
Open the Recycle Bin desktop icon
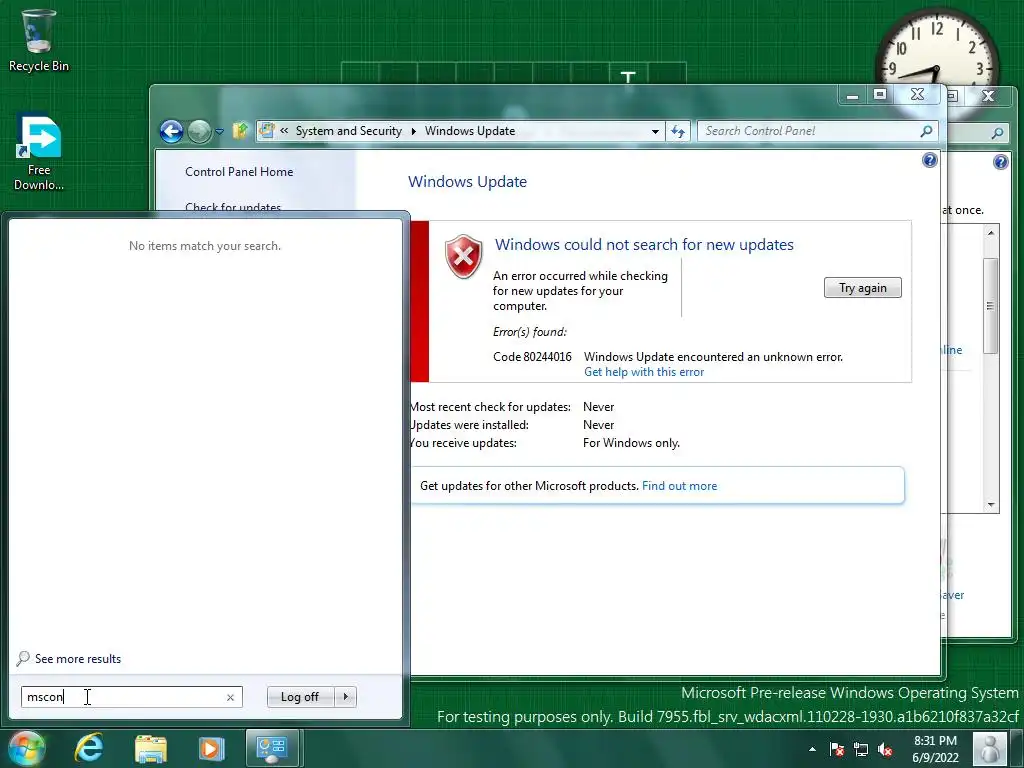coord(39,40)
